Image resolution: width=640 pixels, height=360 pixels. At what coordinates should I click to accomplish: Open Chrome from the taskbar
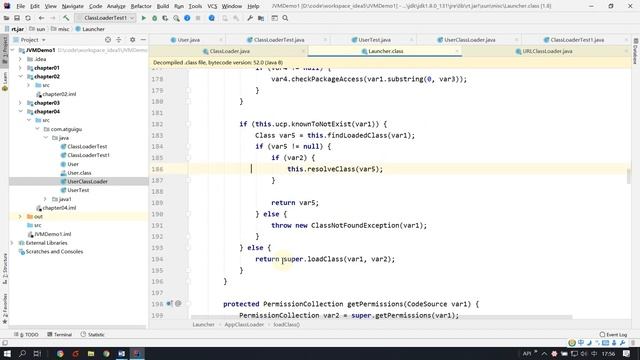[x=60, y=353]
